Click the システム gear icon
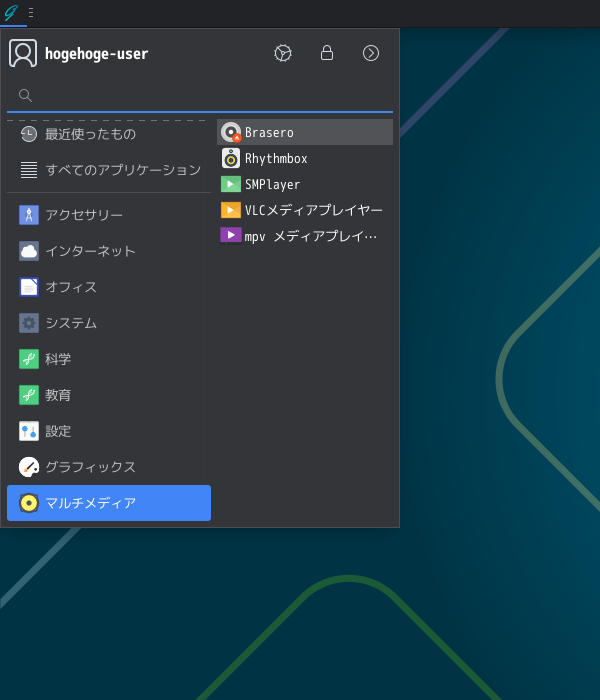Viewport: 600px width, 700px height. (29, 323)
